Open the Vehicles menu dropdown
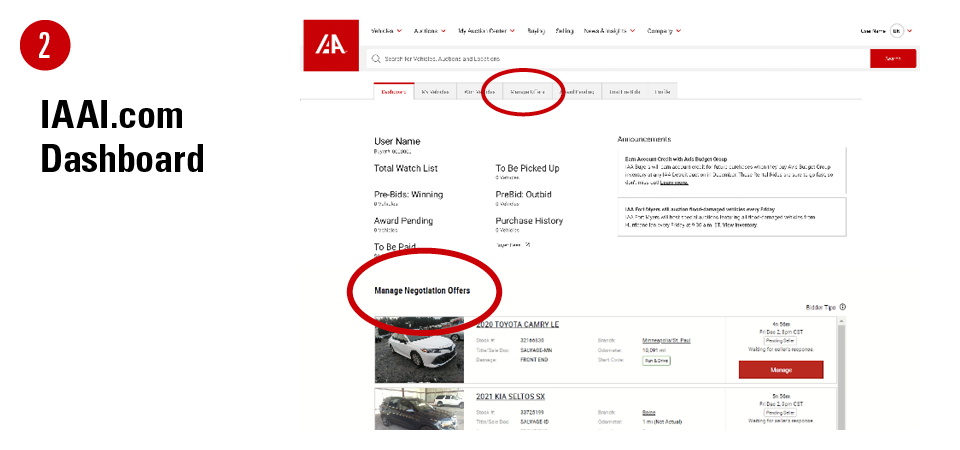The image size is (960, 450). [x=387, y=31]
